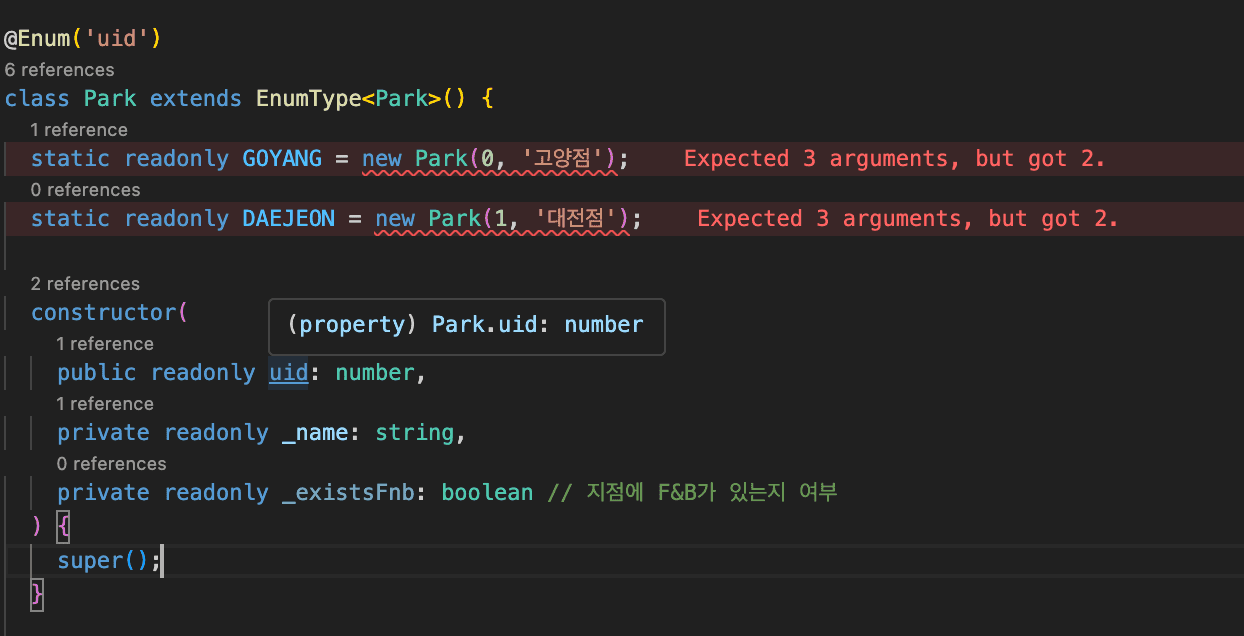Click the super() call in the constructor body
This screenshot has width=1244, height=636.
[x=90, y=561]
